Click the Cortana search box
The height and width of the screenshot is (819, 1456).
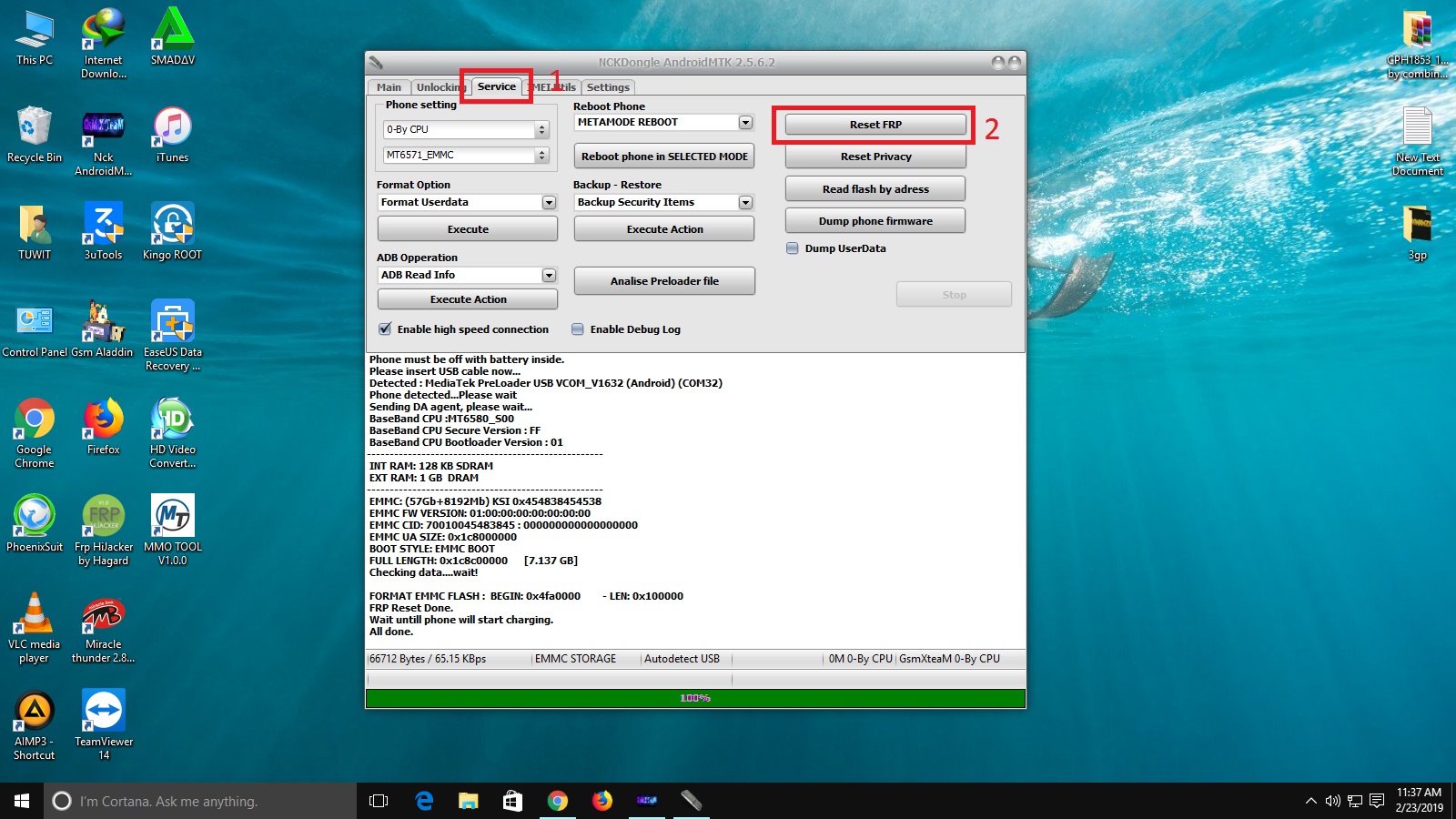pyautogui.click(x=199, y=801)
